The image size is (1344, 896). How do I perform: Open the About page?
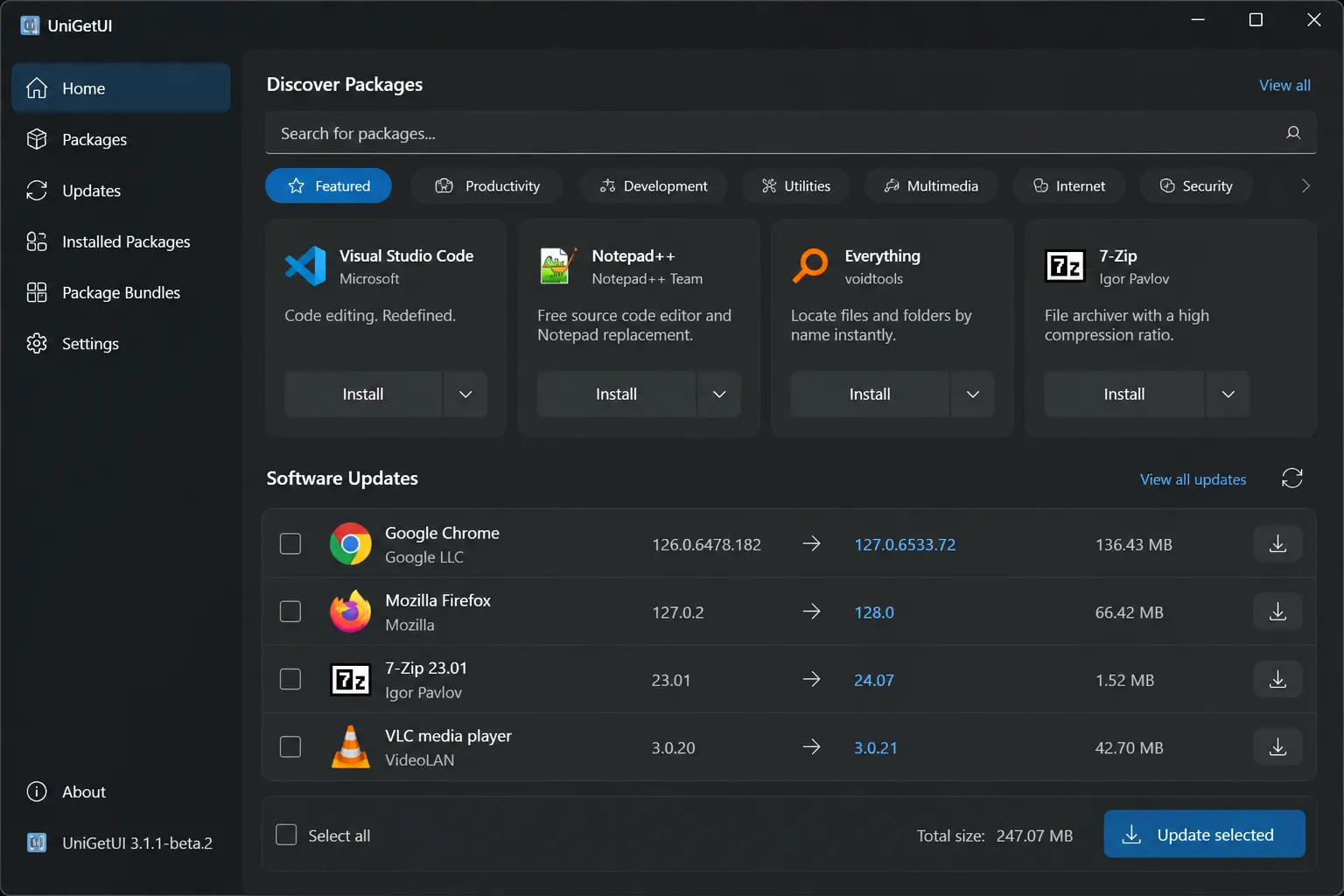coord(121,792)
